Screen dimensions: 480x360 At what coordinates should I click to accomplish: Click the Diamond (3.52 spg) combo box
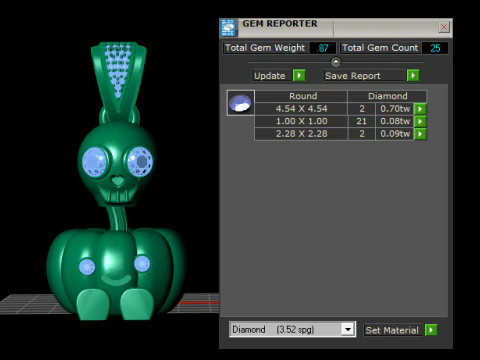(292, 330)
